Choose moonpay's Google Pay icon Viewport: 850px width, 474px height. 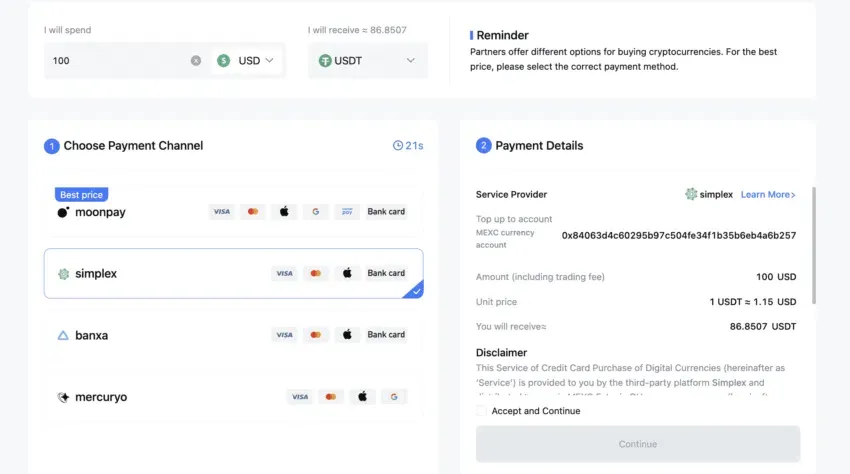(x=315, y=212)
